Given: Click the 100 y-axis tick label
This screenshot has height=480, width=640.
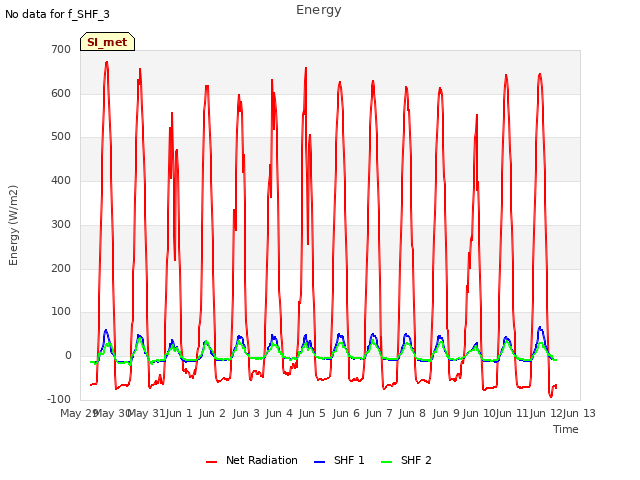Looking at the screenshot, I should 61,312.
